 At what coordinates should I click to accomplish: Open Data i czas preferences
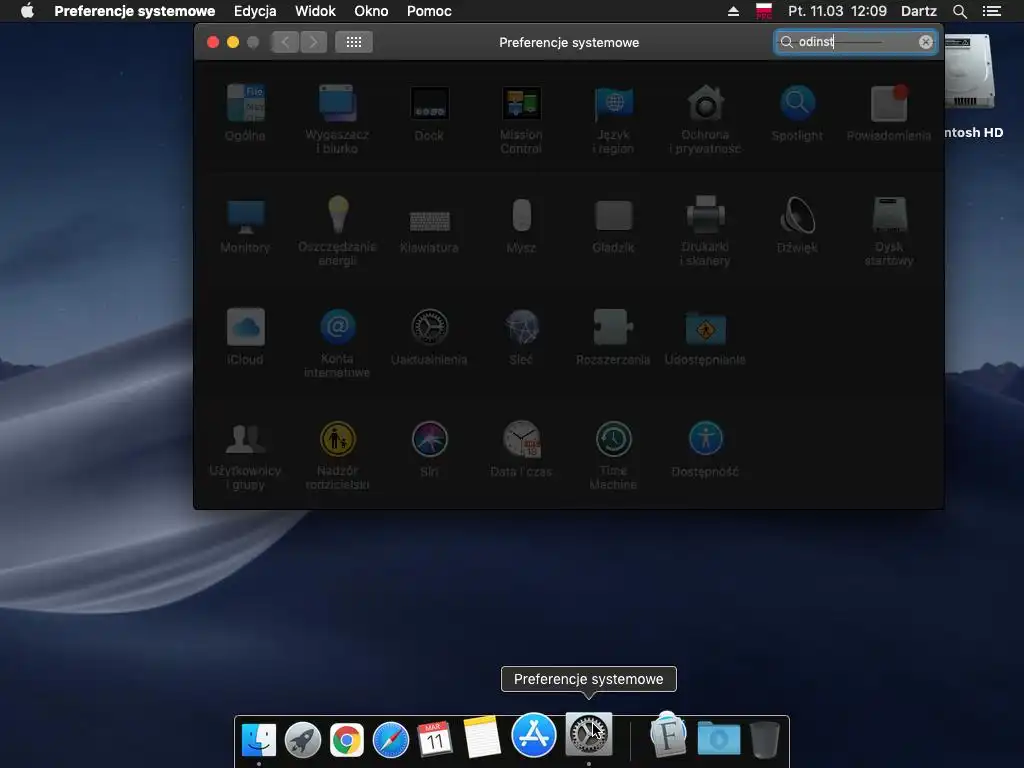(520, 449)
